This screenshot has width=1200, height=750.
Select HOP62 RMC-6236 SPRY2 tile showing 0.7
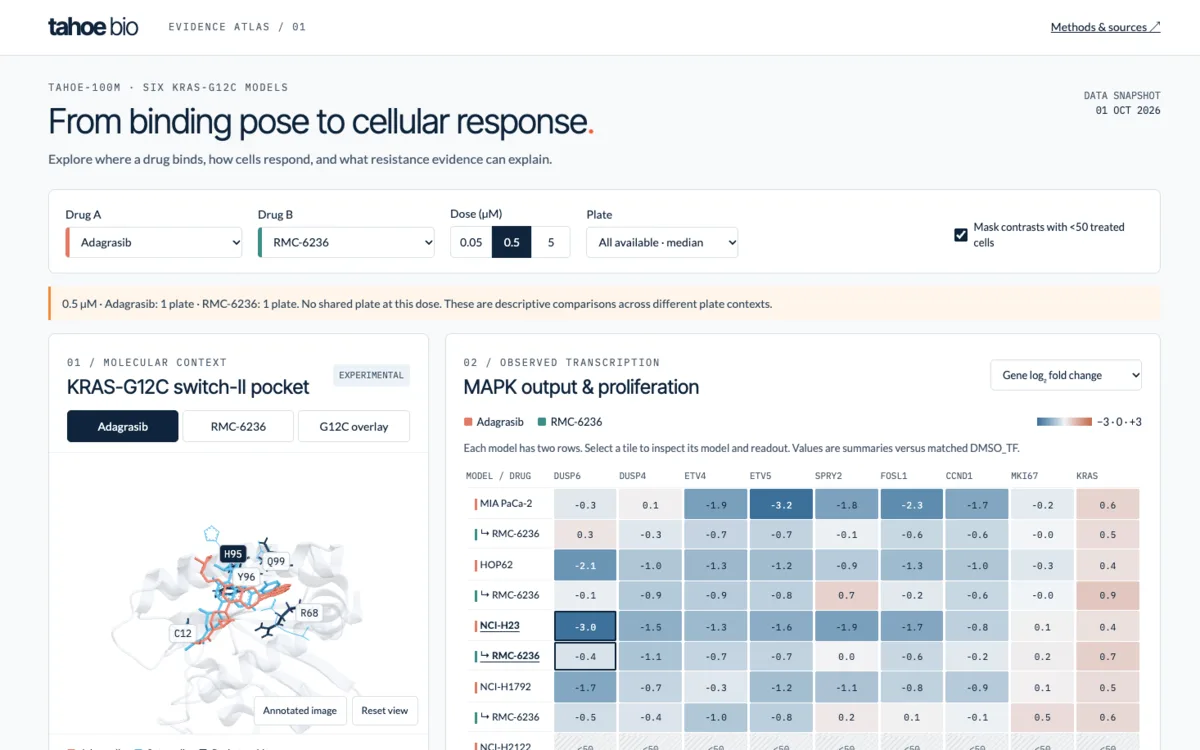point(846,595)
